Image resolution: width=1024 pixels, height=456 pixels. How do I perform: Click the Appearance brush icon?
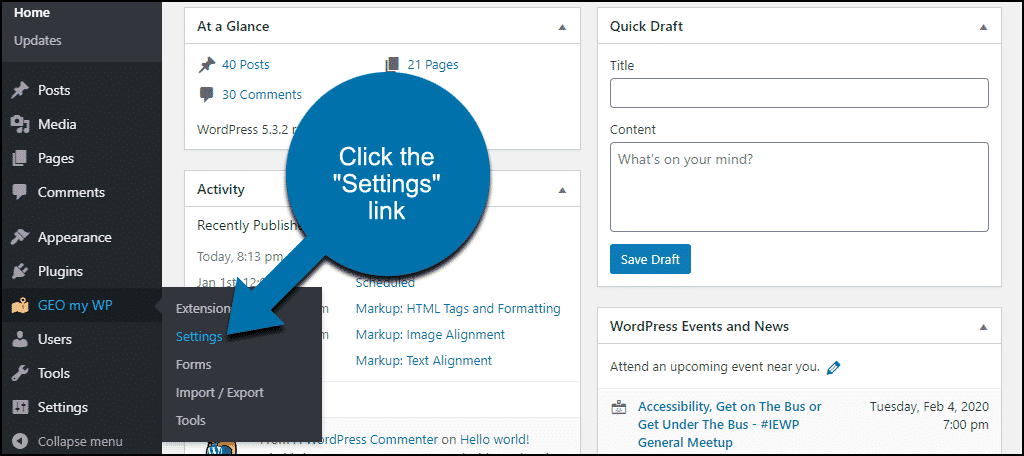20,237
